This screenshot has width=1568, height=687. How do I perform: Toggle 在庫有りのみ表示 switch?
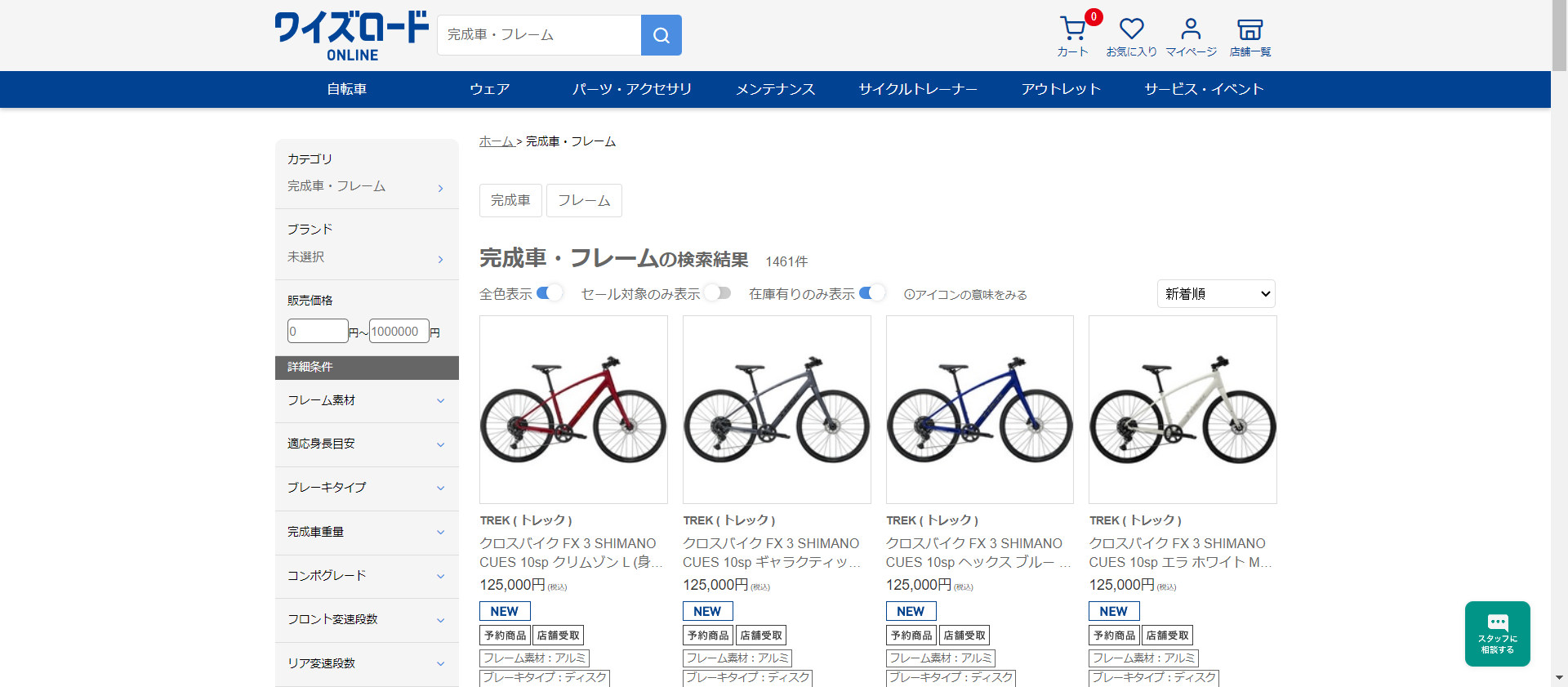(x=872, y=293)
